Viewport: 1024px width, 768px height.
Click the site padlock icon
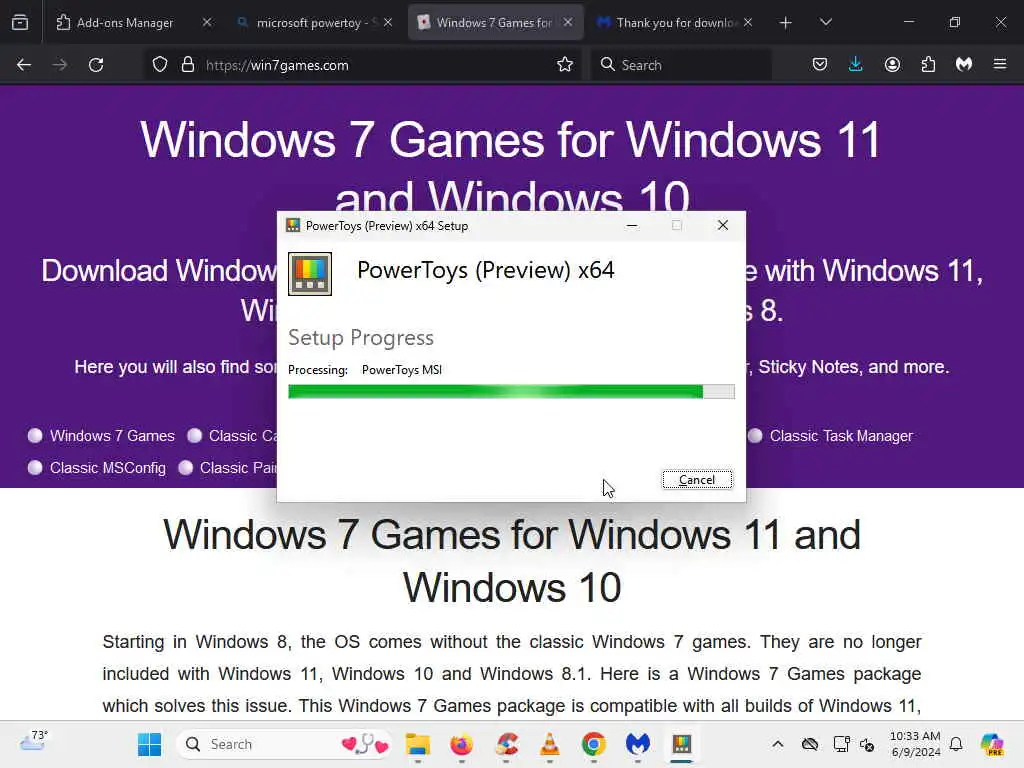188,65
